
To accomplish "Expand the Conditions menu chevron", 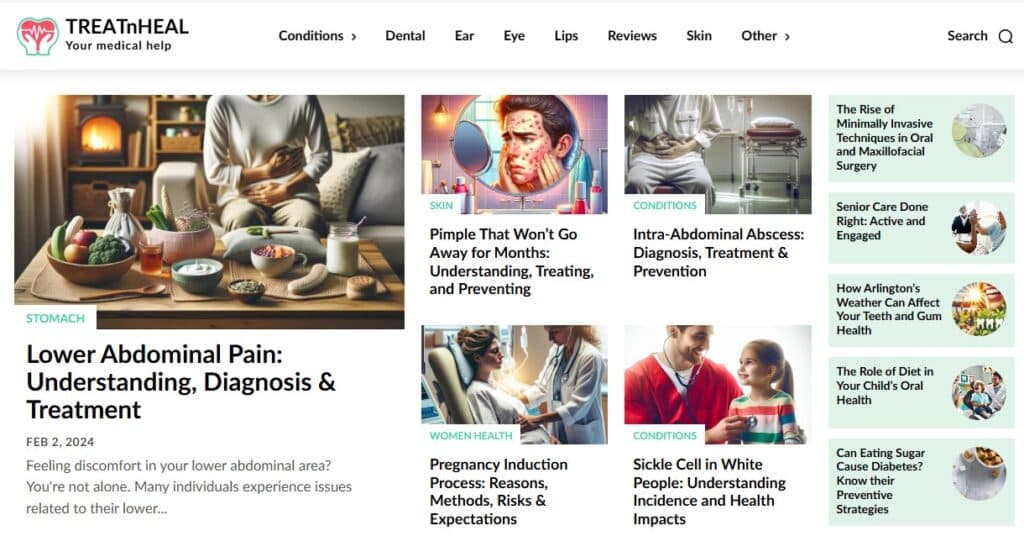I will coord(354,37).
